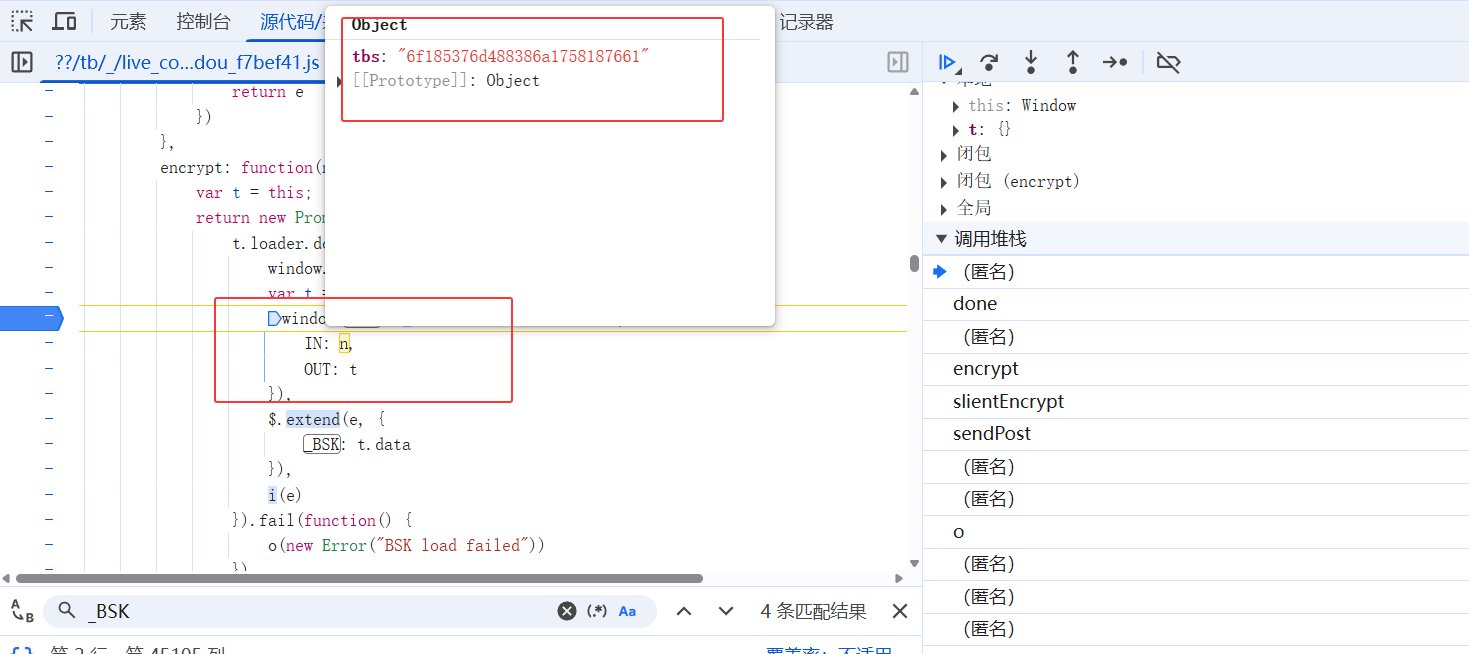This screenshot has height=654, width=1469.
Task: Click the "4 条匹配结果" match count
Action: pyautogui.click(x=813, y=611)
